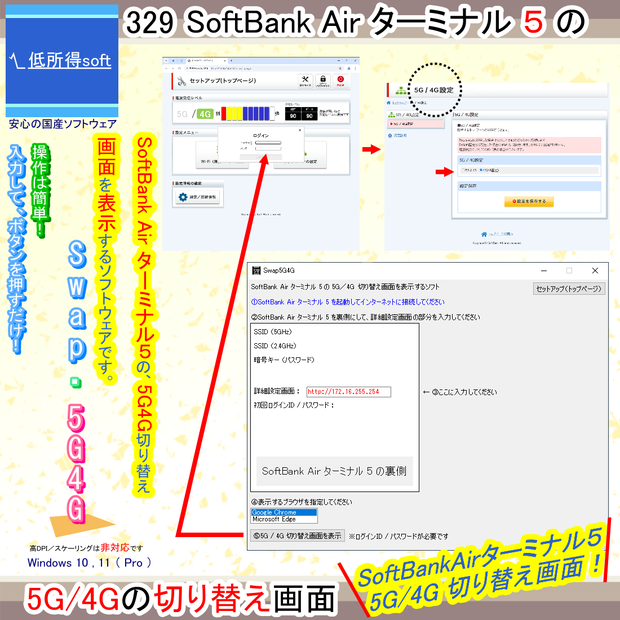The image size is (620, 620).
Task: Minimize the Swap5G4G window
Action: point(544,270)
